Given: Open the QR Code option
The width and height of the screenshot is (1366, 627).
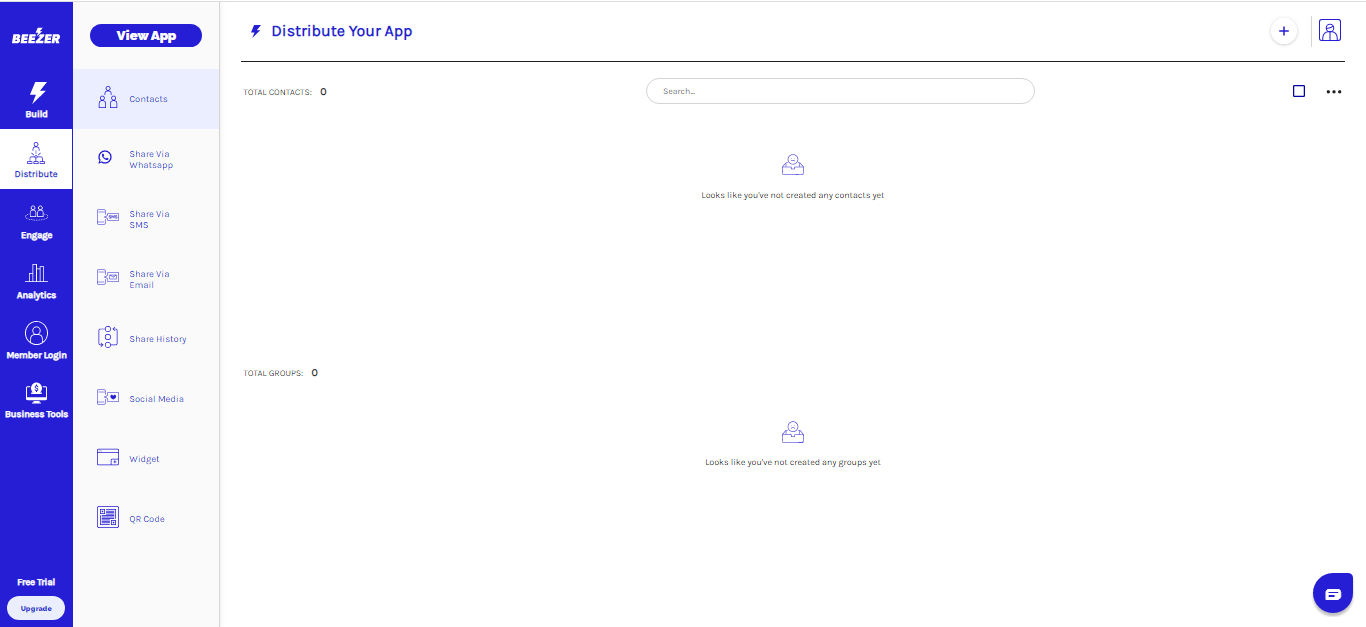Looking at the screenshot, I should coord(147,519).
